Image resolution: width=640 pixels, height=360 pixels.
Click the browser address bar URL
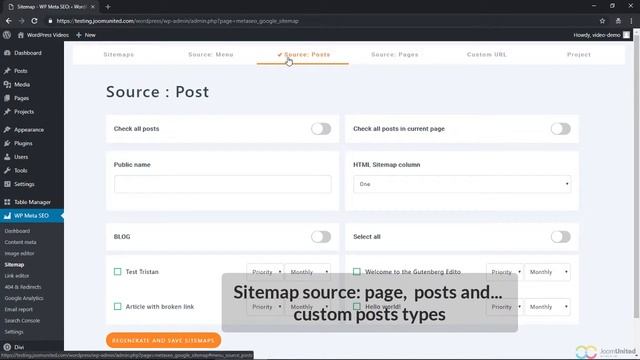[x=178, y=21]
